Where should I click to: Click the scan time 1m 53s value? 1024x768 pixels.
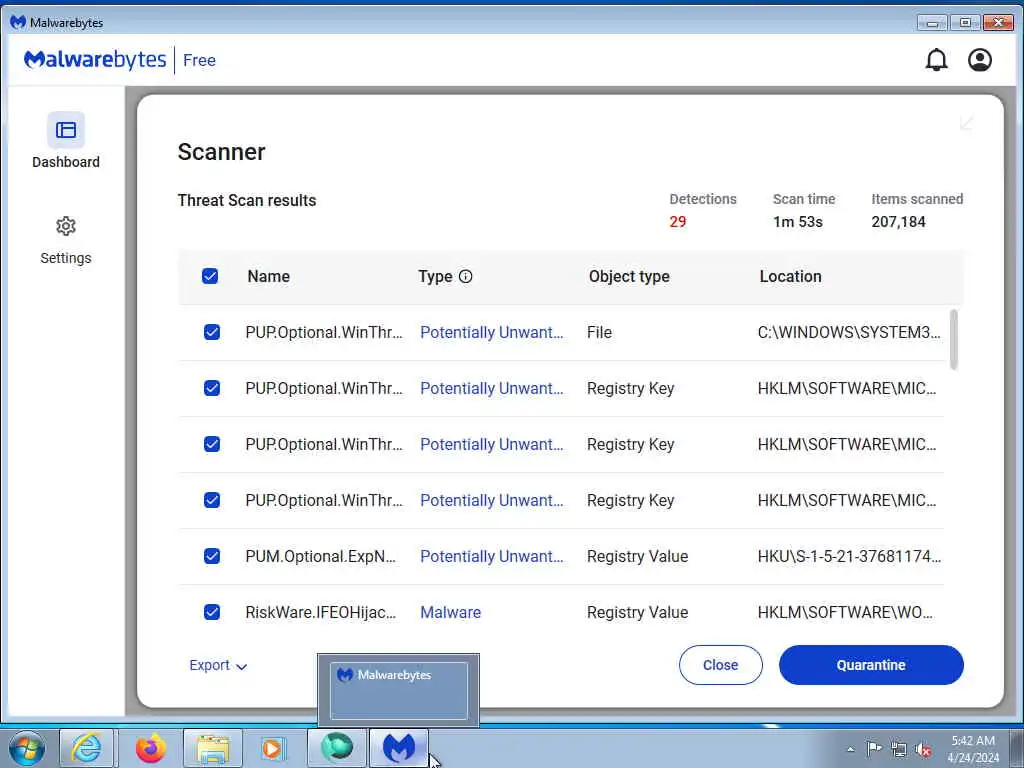pyautogui.click(x=797, y=222)
